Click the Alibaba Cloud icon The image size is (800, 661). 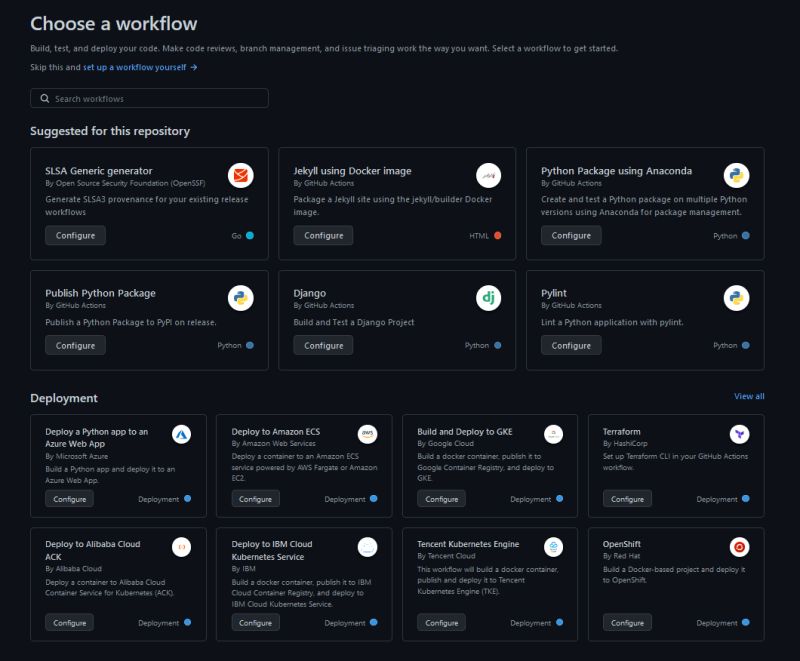[x=181, y=547]
